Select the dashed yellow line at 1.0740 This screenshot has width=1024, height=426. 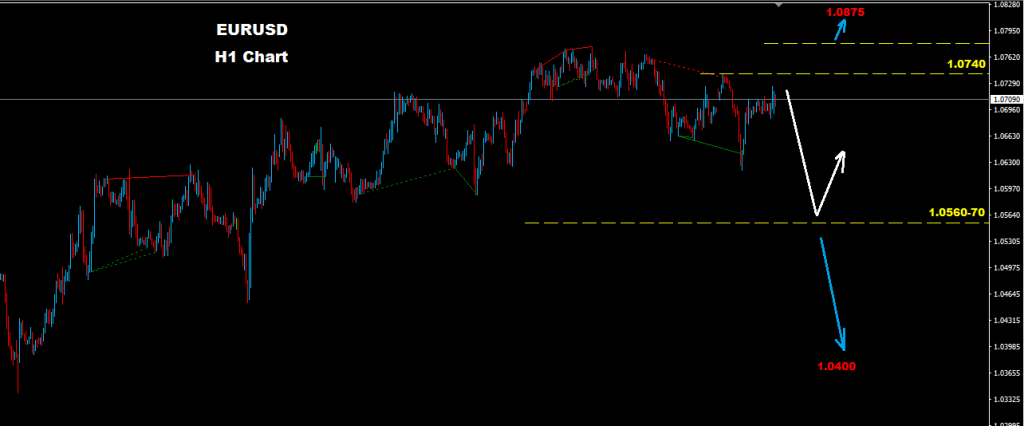point(842,74)
